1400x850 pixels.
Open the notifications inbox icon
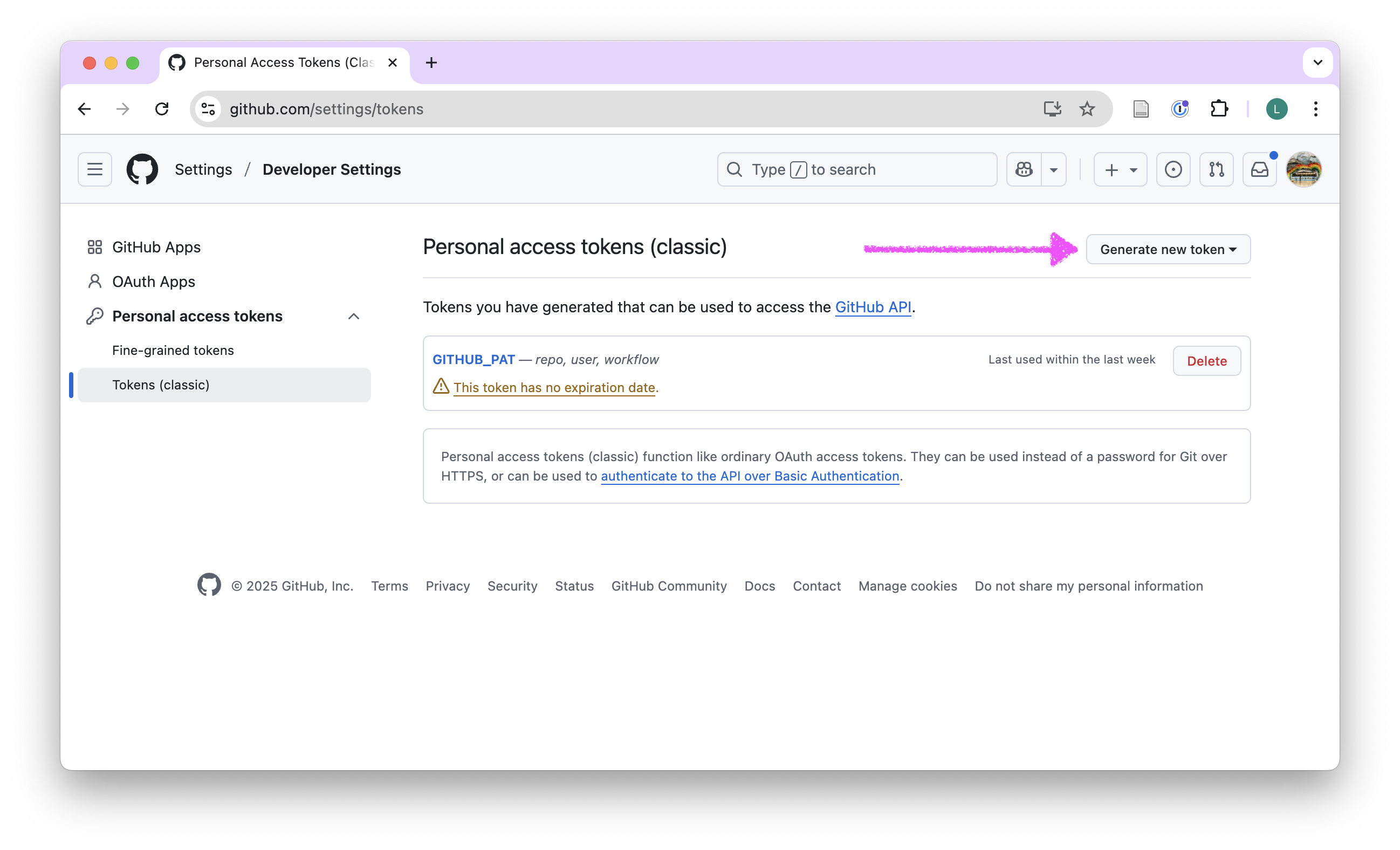pos(1260,169)
